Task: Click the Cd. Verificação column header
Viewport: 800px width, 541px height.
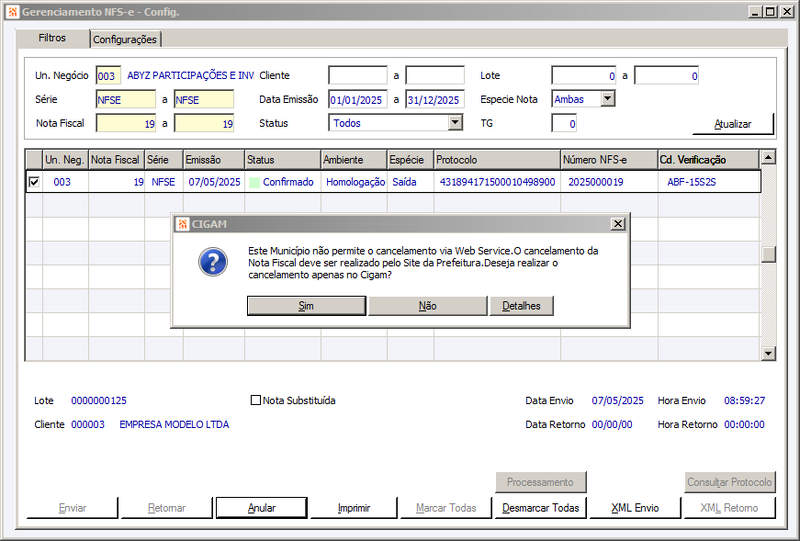Action: (x=709, y=160)
